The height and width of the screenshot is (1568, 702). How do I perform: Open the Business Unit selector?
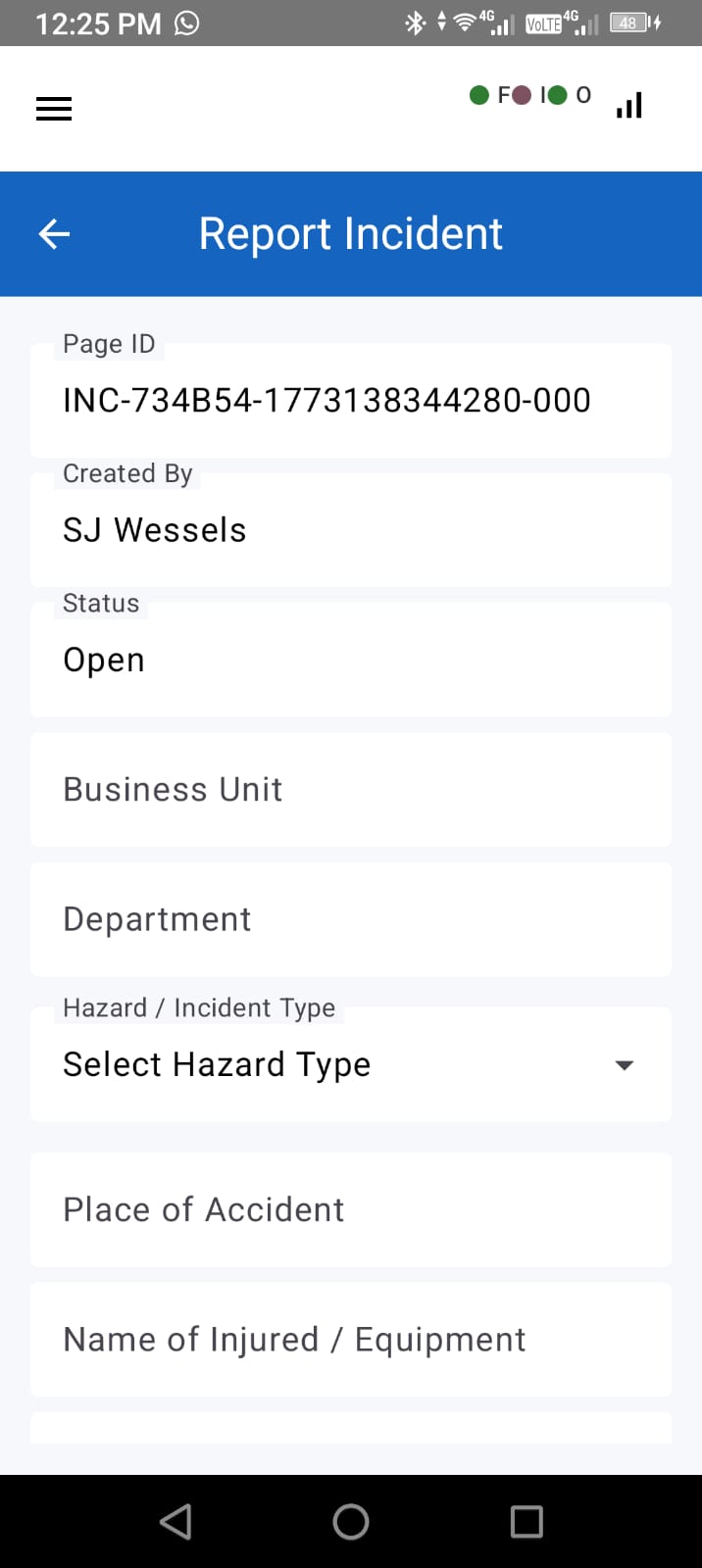(350, 789)
